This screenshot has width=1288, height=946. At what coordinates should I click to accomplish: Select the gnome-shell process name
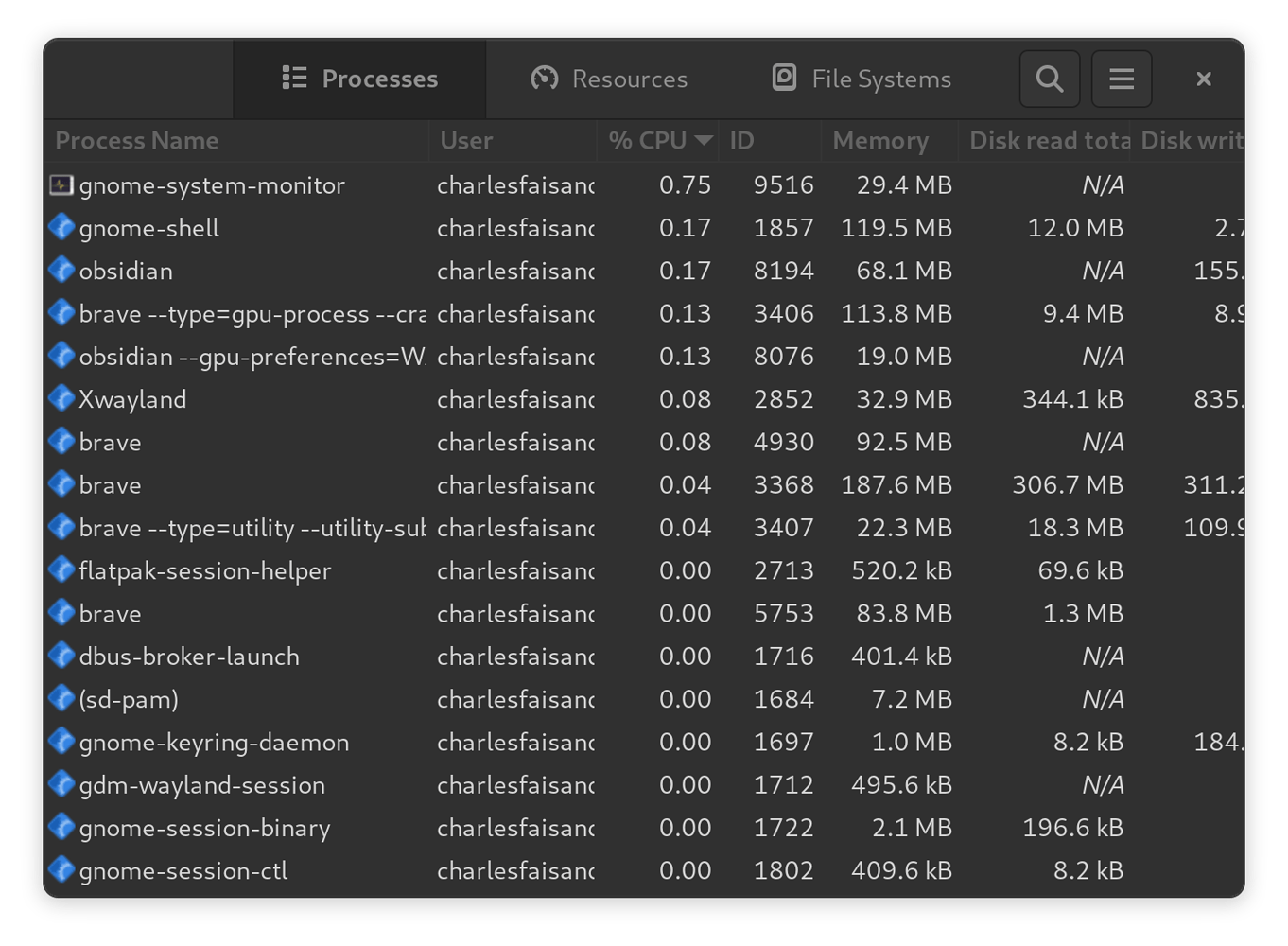pos(149,228)
